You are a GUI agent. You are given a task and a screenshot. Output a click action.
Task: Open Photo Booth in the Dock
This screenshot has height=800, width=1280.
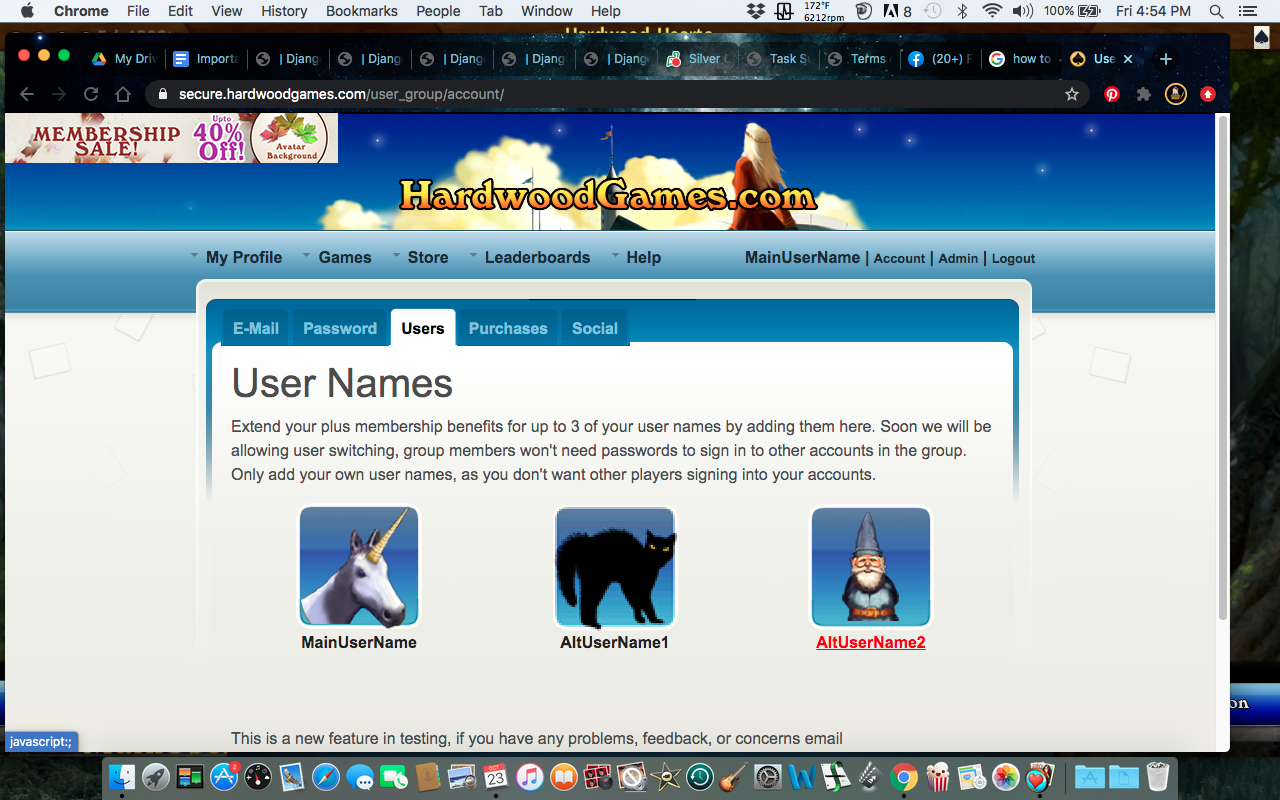tap(598, 777)
